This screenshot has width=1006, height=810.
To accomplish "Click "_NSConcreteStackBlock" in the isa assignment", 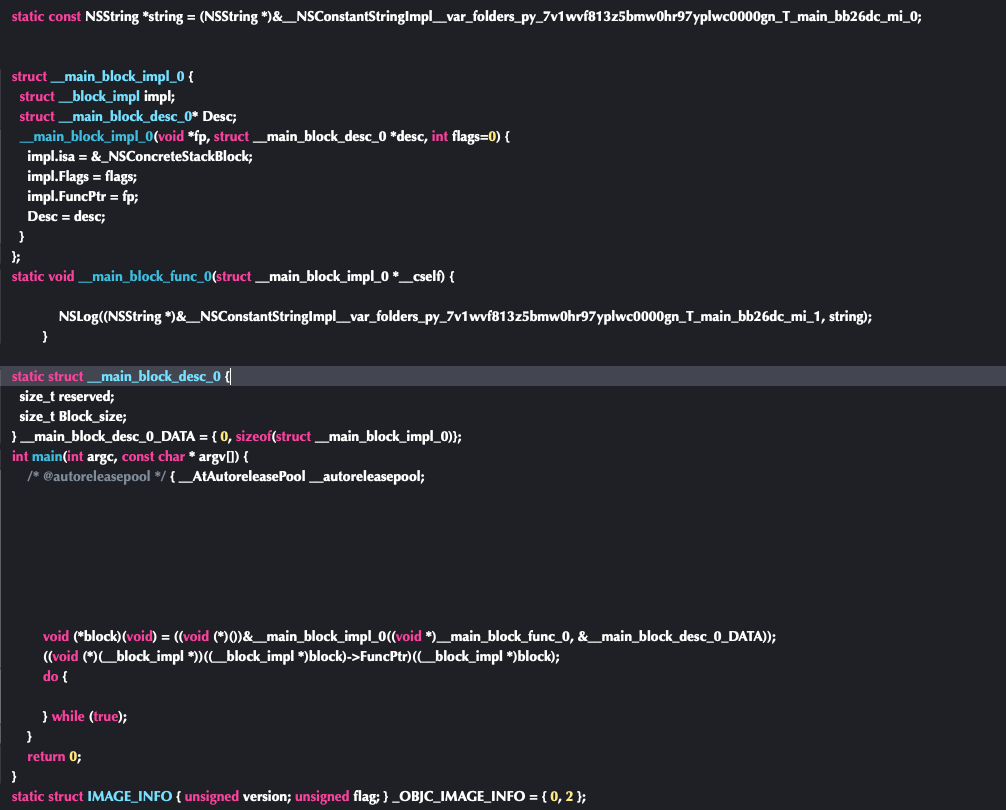I will [176, 156].
